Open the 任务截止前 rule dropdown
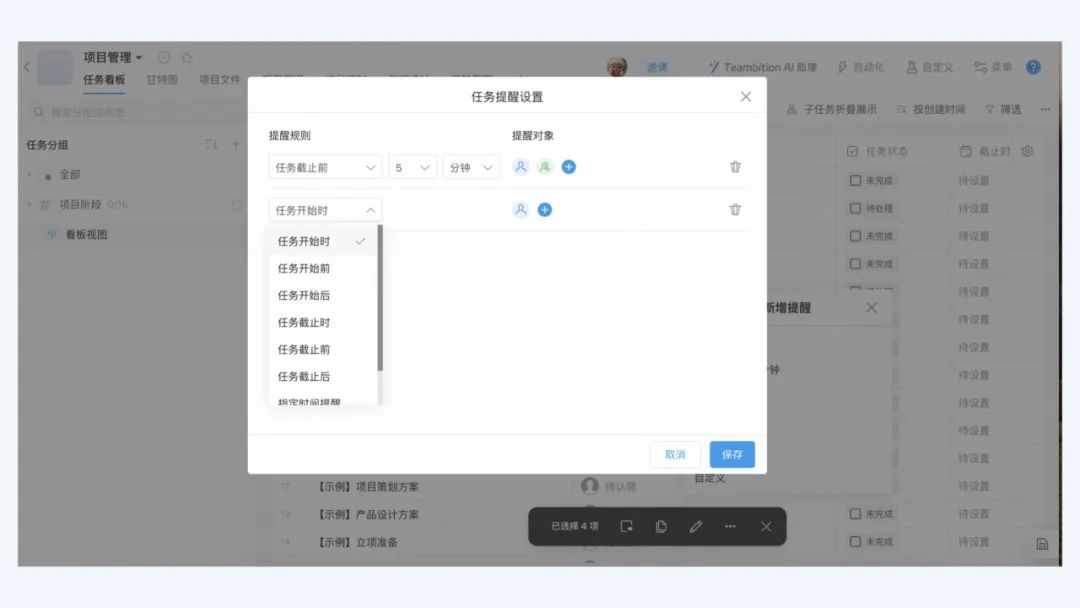1080x608 pixels. pos(325,168)
